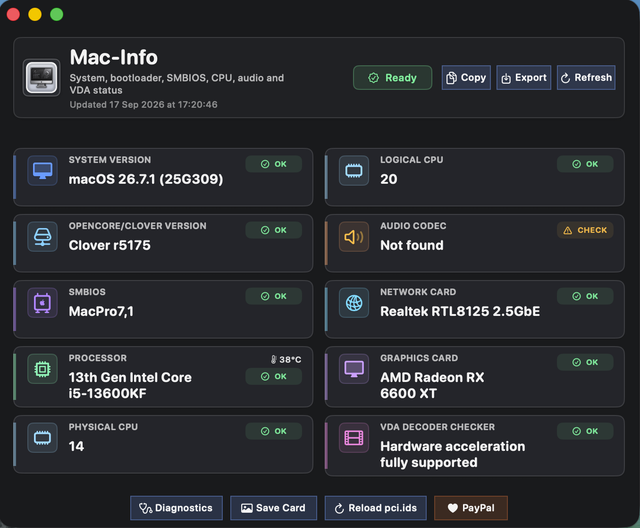Click the OK badge on OpenCore/Clover Version
The width and height of the screenshot is (640, 528).
tap(273, 230)
